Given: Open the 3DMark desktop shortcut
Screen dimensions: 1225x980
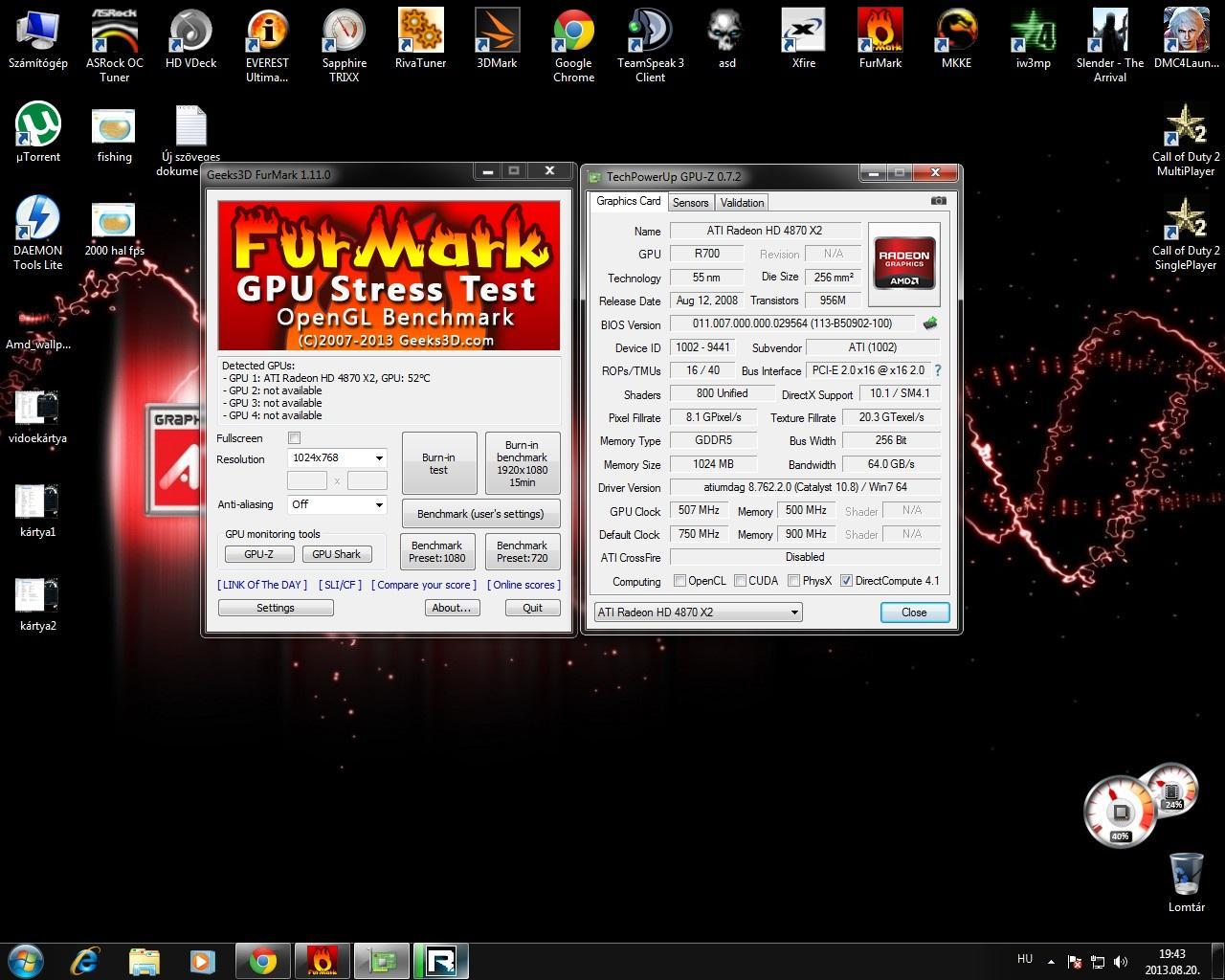Looking at the screenshot, I should 497,40.
